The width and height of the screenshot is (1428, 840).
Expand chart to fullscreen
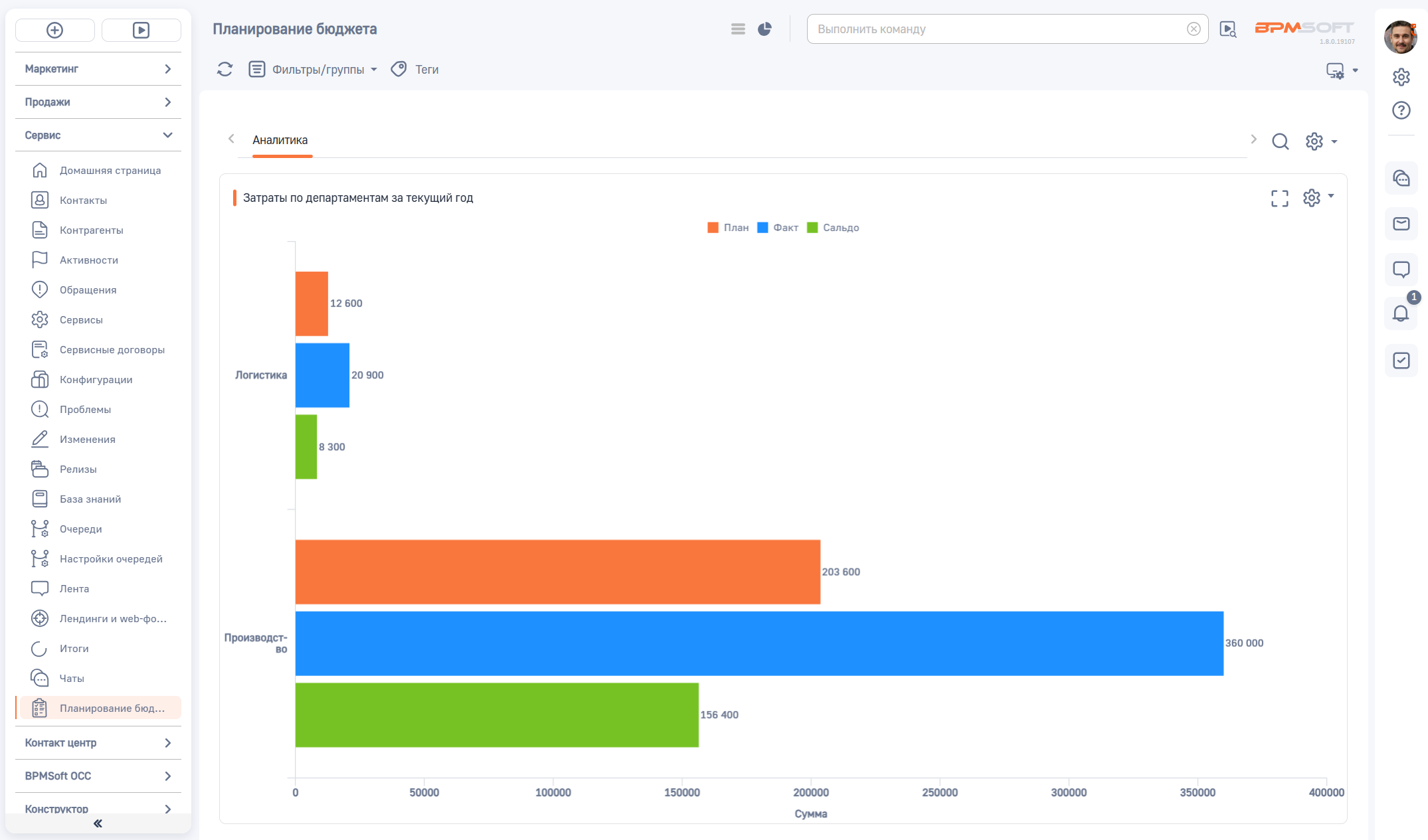click(x=1279, y=198)
